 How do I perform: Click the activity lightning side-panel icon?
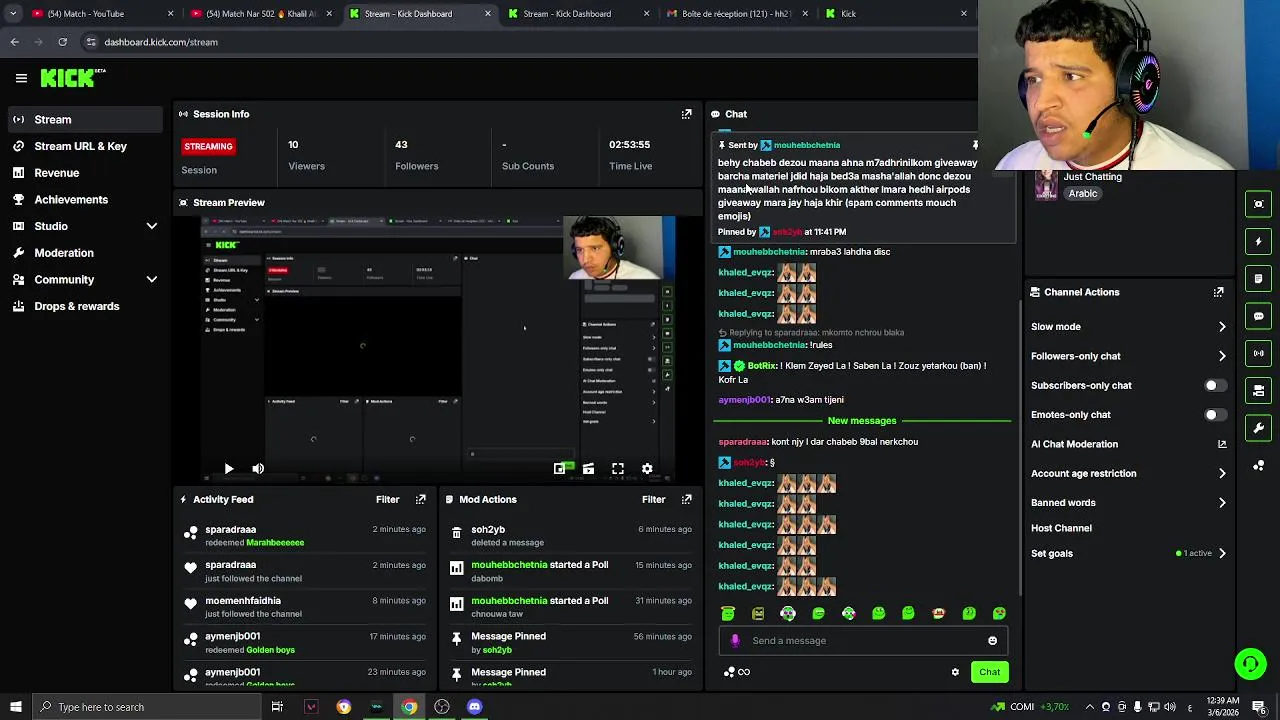(x=1259, y=241)
